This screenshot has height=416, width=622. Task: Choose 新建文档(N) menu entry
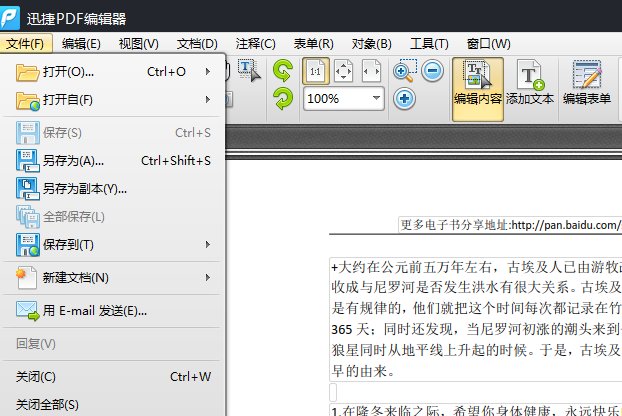pos(113,278)
